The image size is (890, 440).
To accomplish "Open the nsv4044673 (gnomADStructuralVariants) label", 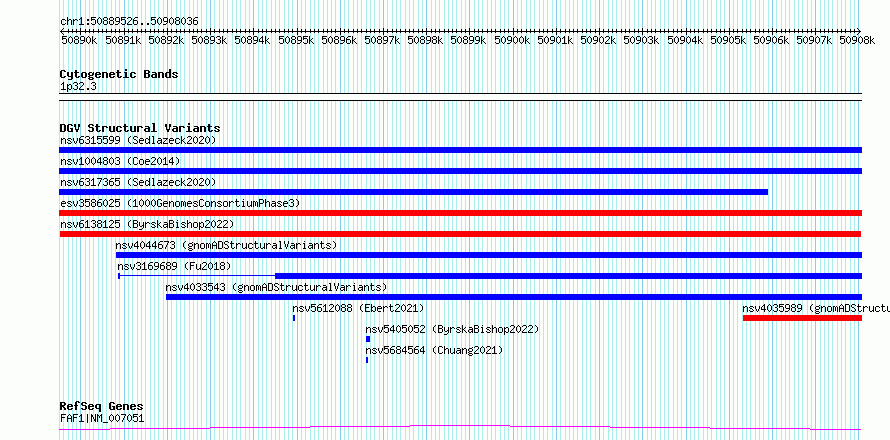I will tap(226, 245).
